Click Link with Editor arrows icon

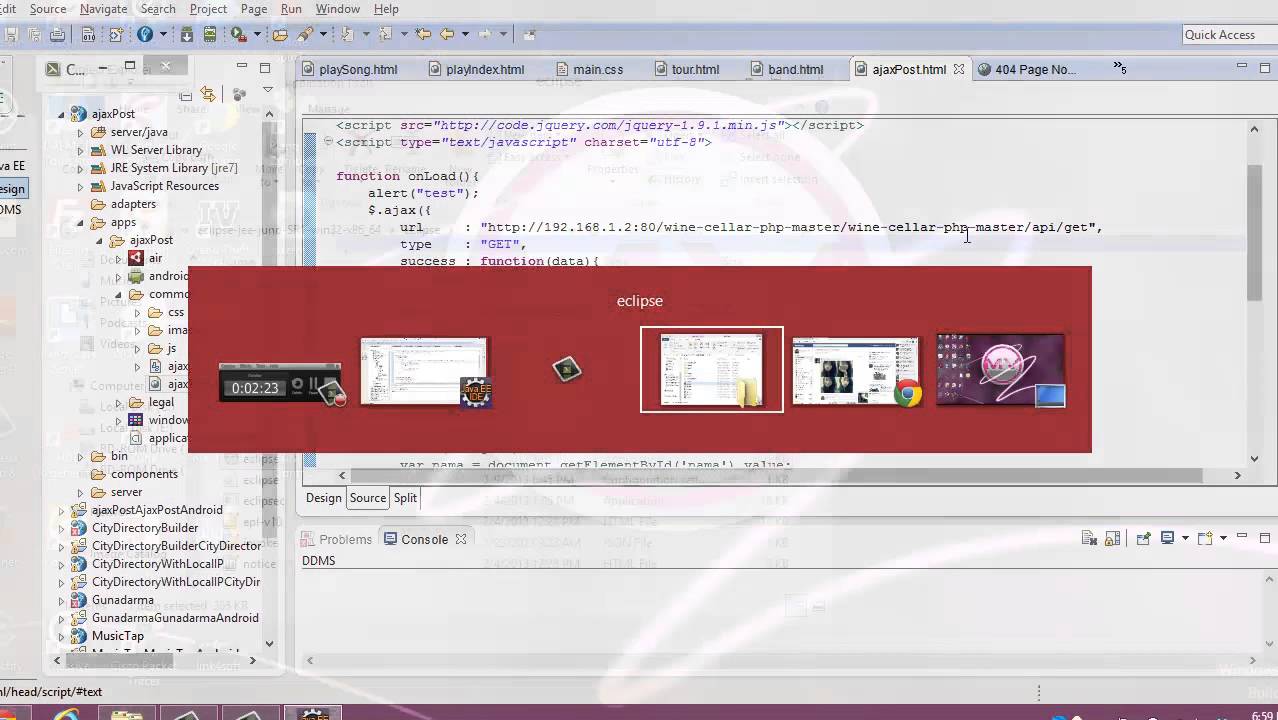pyautogui.click(x=208, y=94)
